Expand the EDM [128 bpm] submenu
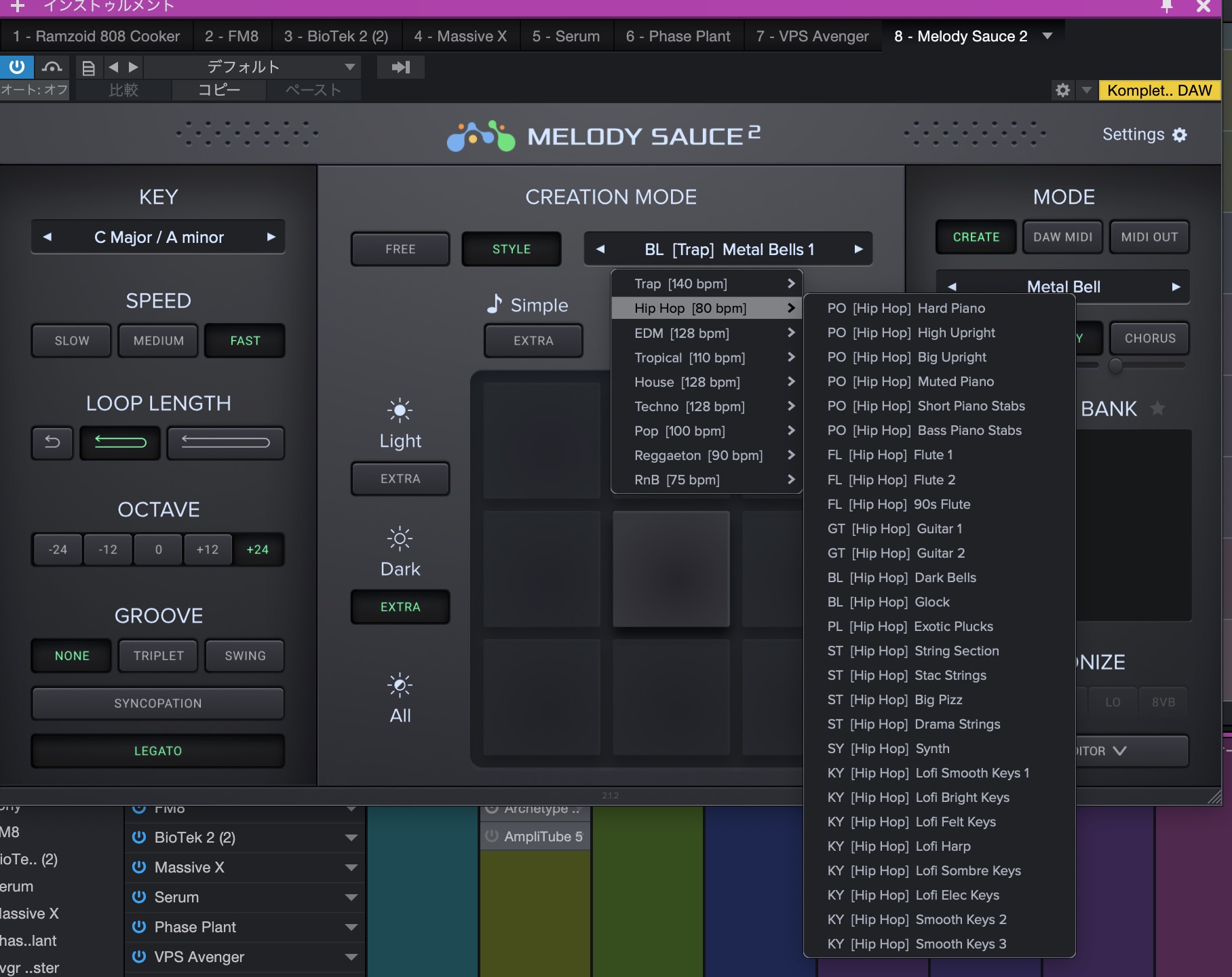Image resolution: width=1232 pixels, height=977 pixels. point(707,333)
